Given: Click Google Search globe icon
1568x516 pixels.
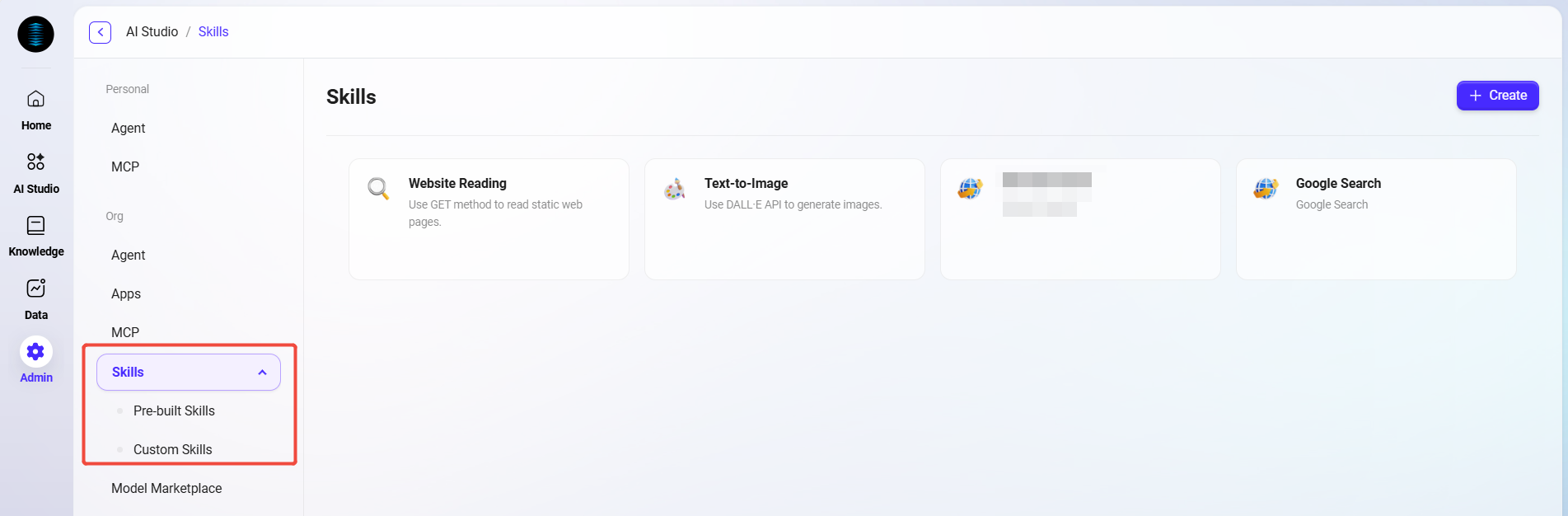Looking at the screenshot, I should [1266, 189].
